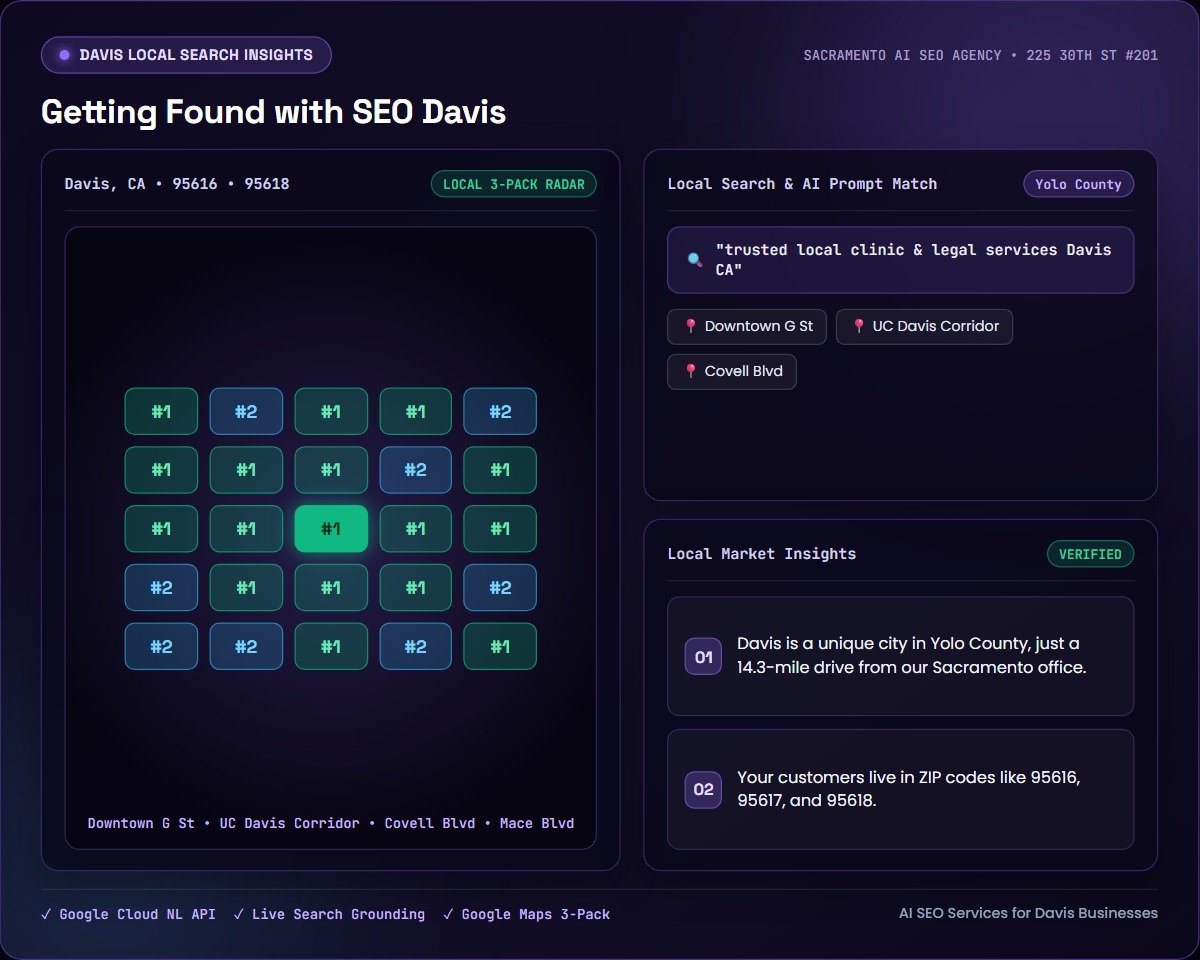Image resolution: width=1200 pixels, height=960 pixels.
Task: Click the magnifier icon in the search prompt box
Action: point(695,260)
